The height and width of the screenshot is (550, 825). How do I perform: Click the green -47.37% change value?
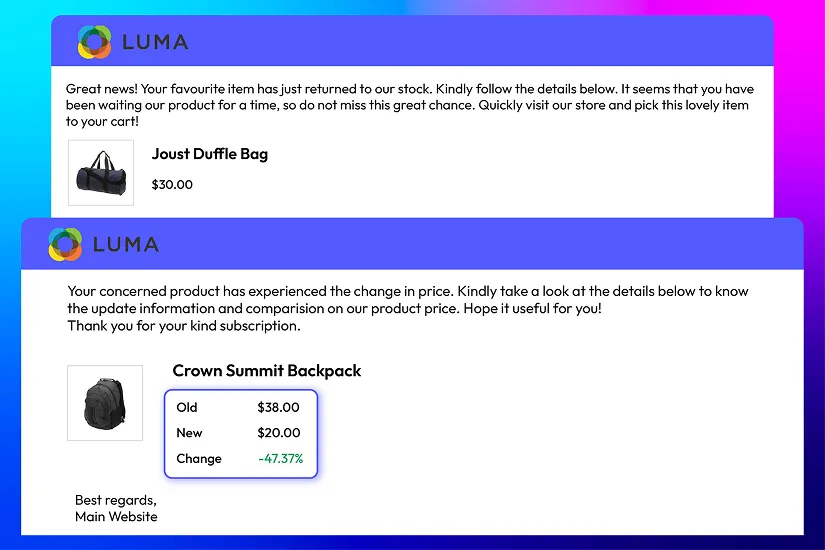(x=280, y=458)
